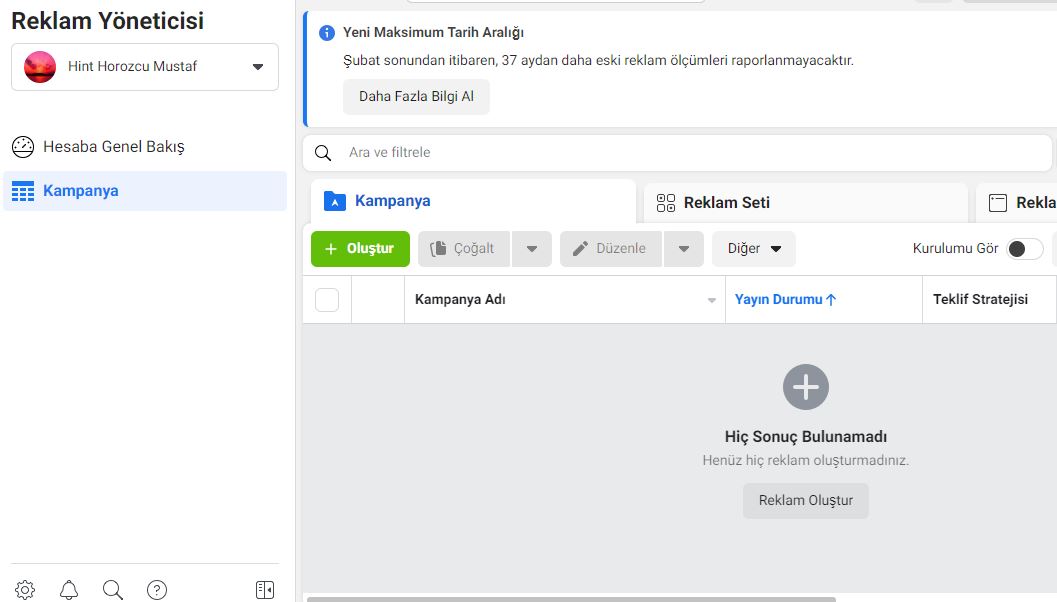Expand the Düzenle dropdown arrow
Viewport: 1057px width, 602px height.
click(684, 249)
